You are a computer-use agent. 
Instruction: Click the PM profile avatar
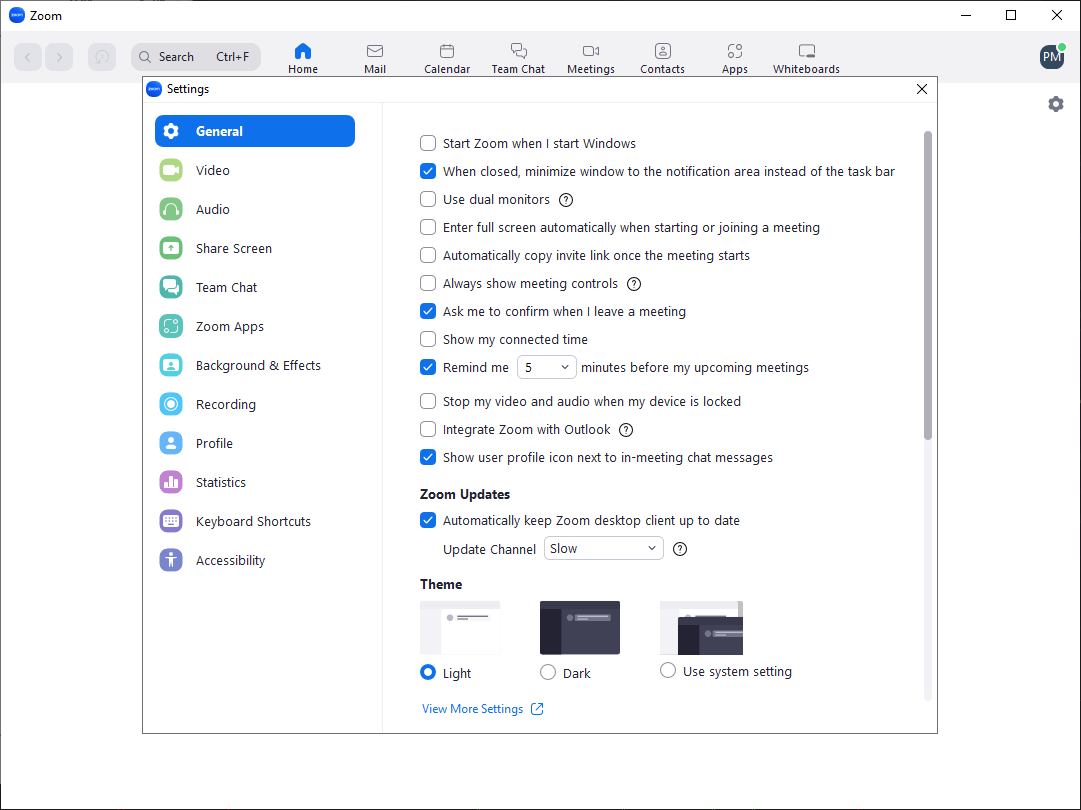(x=1052, y=57)
